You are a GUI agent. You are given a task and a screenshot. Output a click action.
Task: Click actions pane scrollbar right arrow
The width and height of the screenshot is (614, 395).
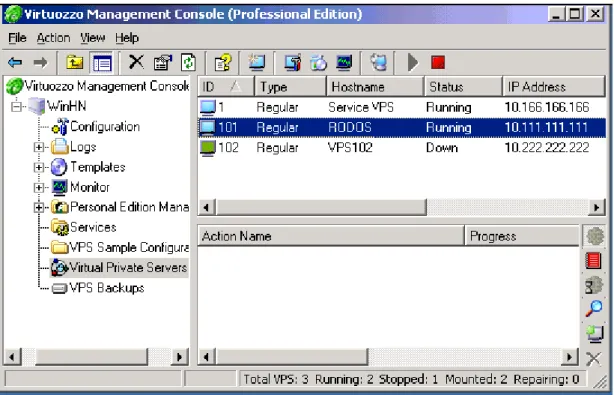(x=569, y=357)
